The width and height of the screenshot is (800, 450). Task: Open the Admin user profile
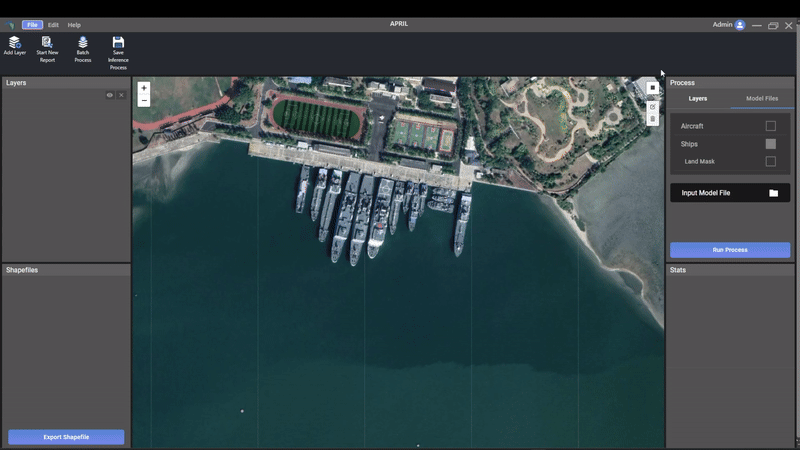click(x=740, y=25)
